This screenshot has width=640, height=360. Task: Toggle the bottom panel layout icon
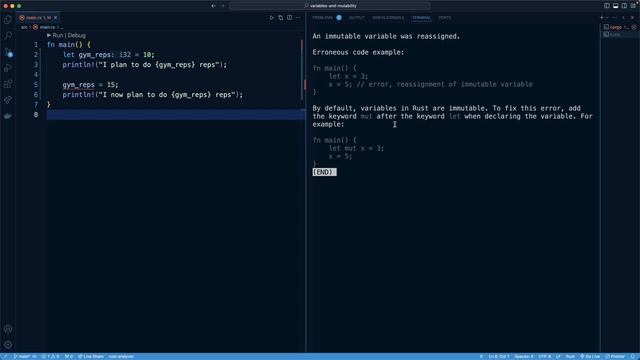[x=616, y=6]
